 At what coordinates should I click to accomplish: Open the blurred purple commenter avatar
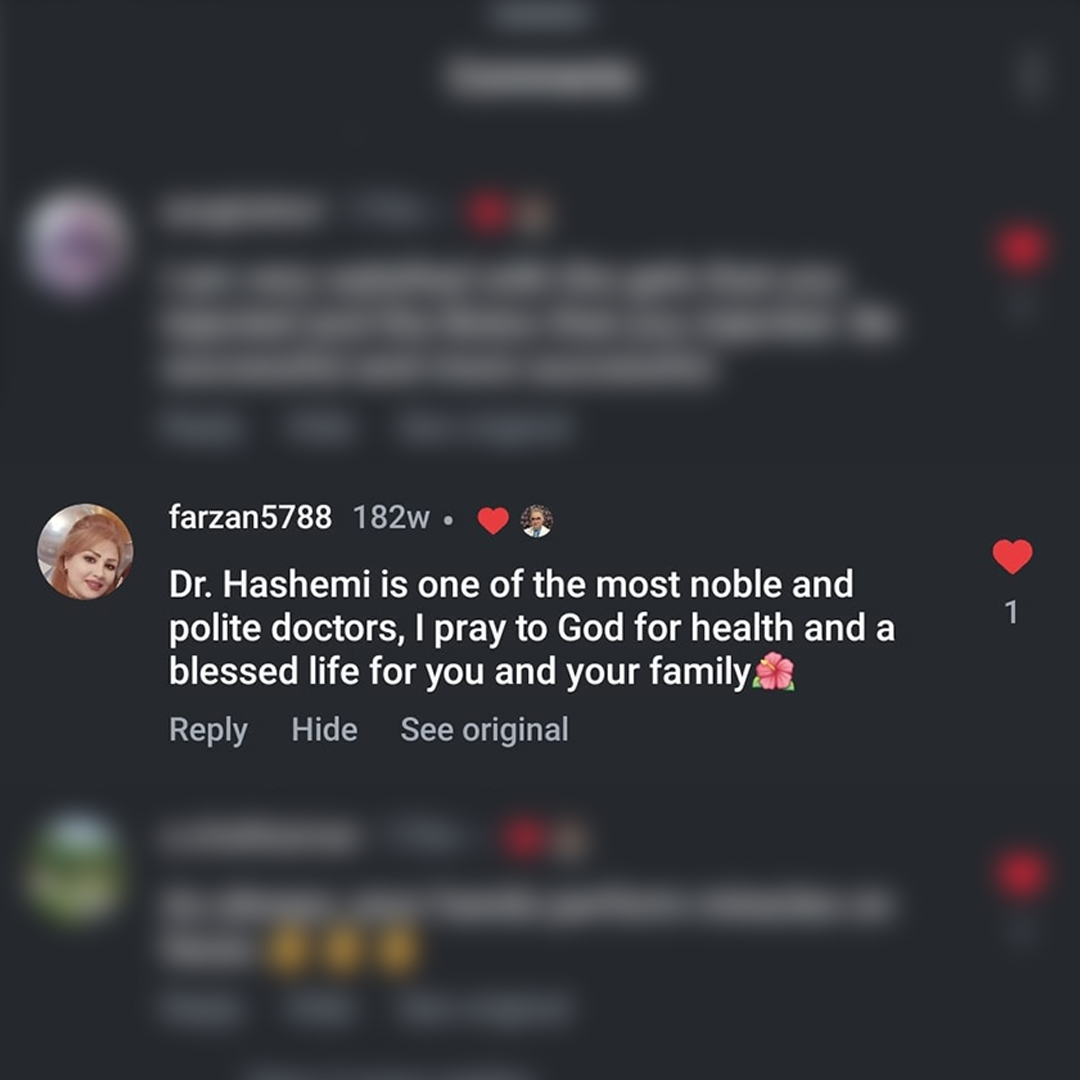coord(76,243)
